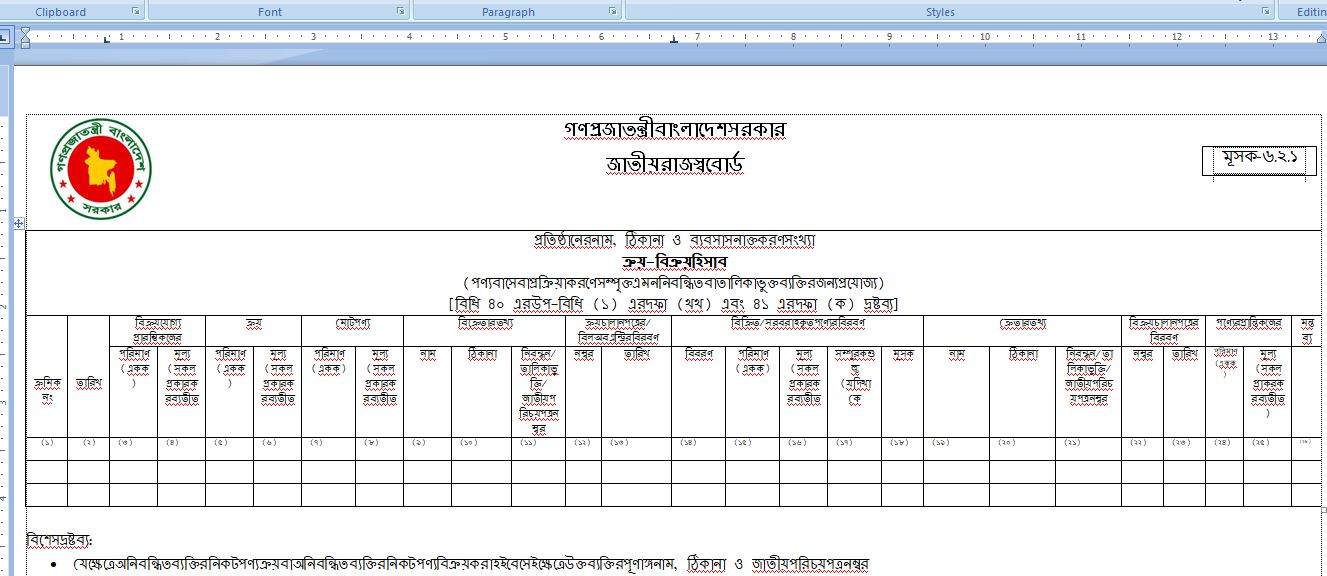The image size is (1327, 576).
Task: Click the Styles group label
Action: 940,12
